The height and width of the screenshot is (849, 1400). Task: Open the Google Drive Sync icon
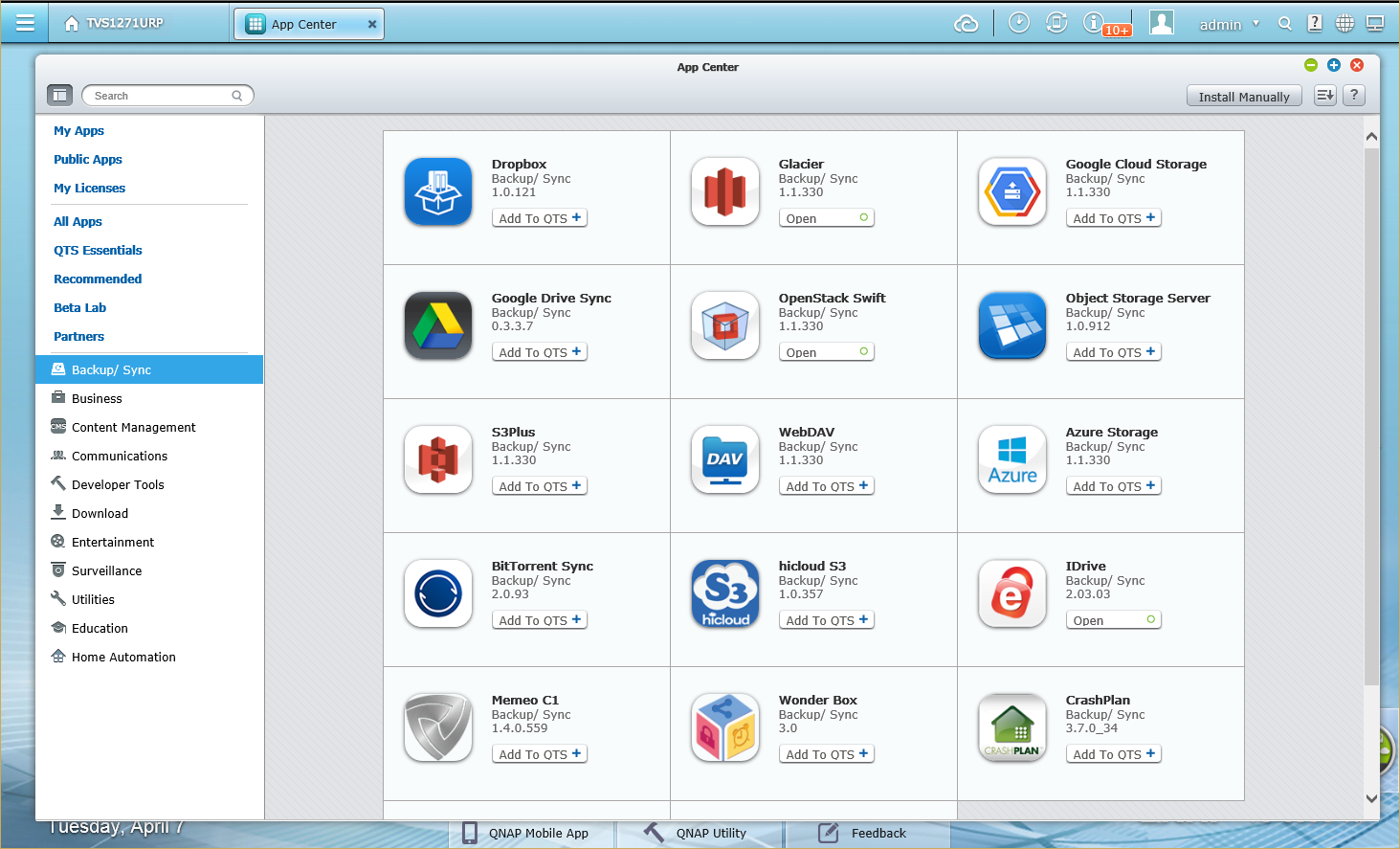click(438, 325)
